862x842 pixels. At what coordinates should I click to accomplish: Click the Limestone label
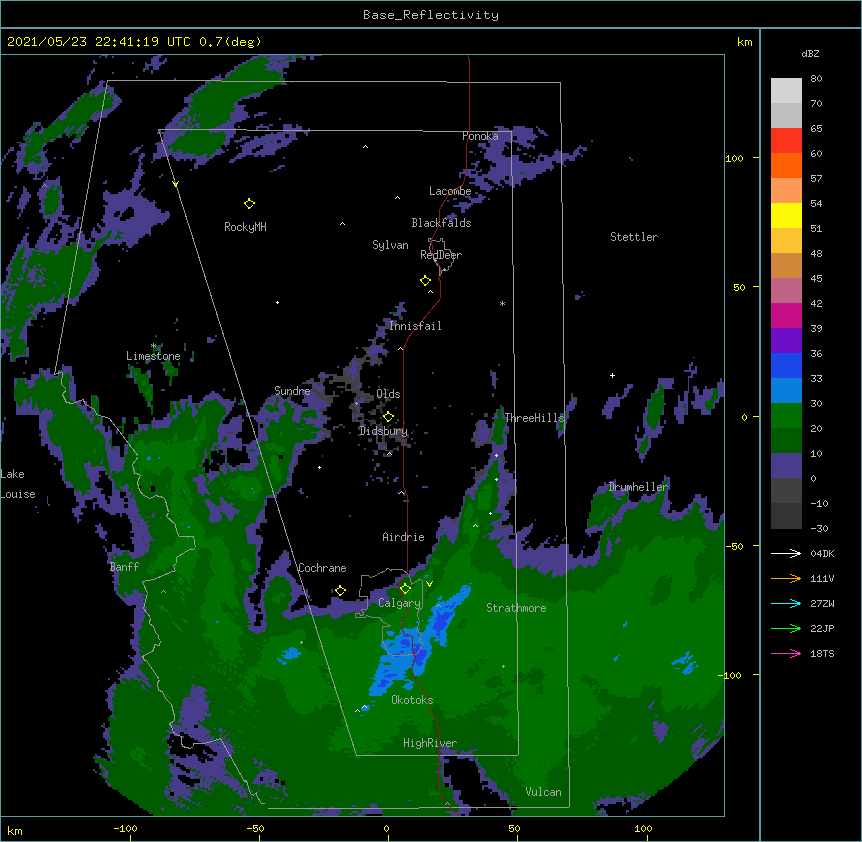(153, 356)
